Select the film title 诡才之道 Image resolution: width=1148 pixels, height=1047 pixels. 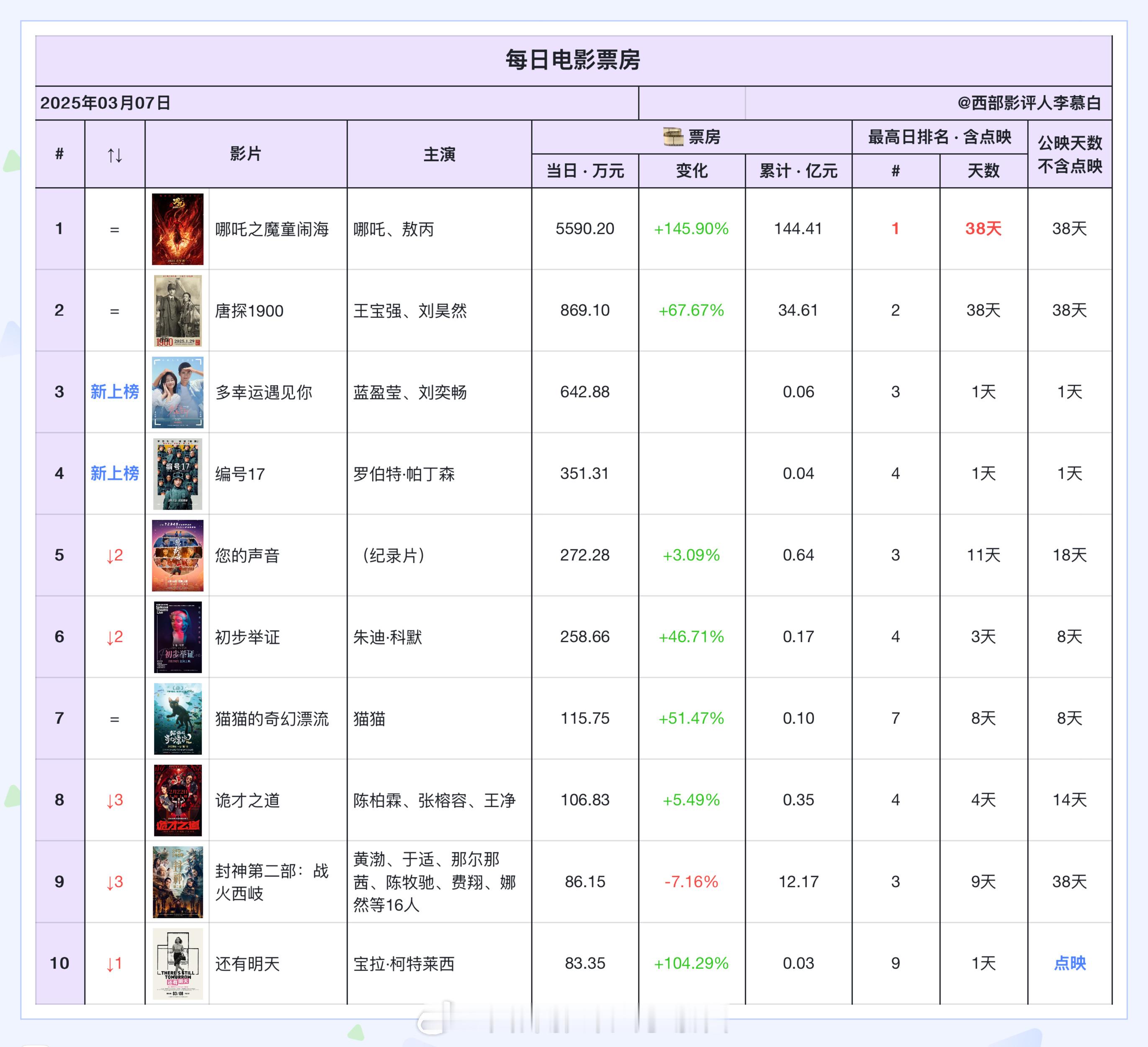(247, 800)
